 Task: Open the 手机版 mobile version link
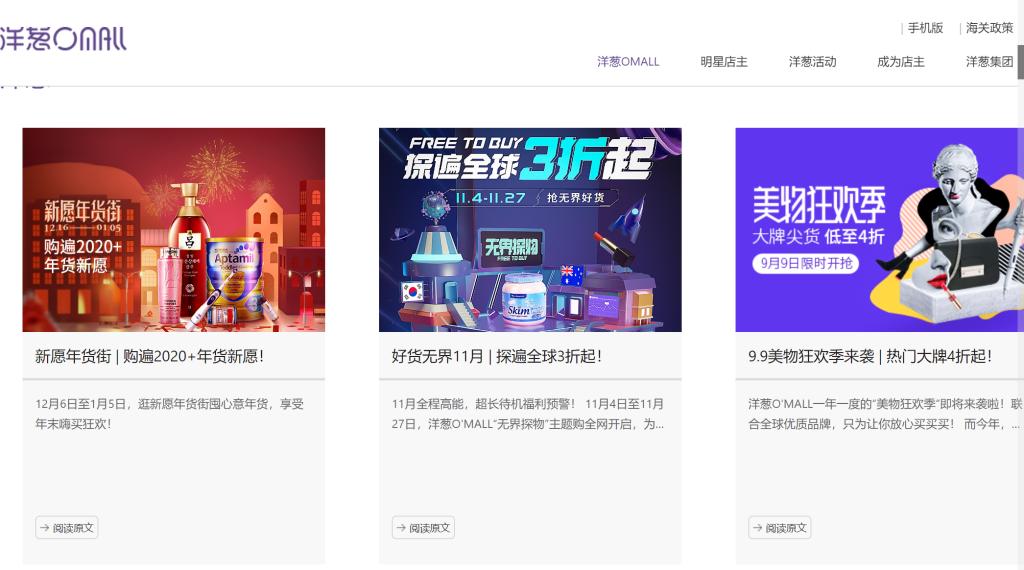(925, 28)
